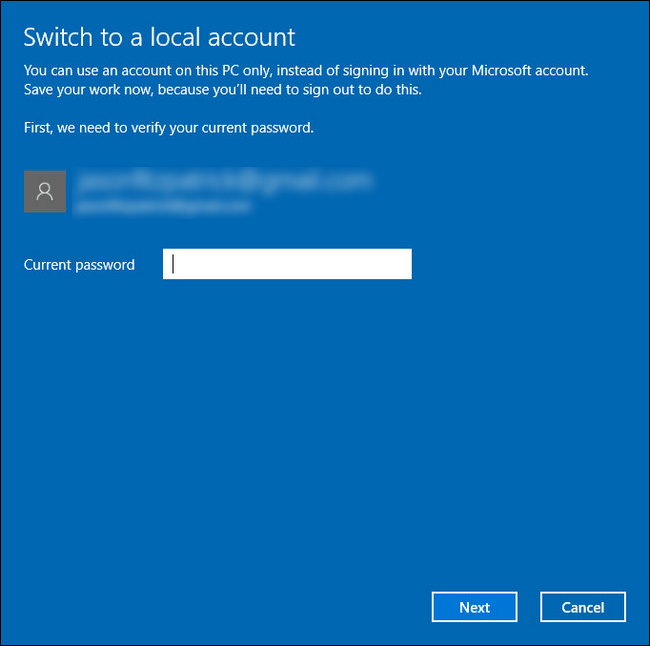
Task: Click the text cursor in password box
Action: (174, 264)
